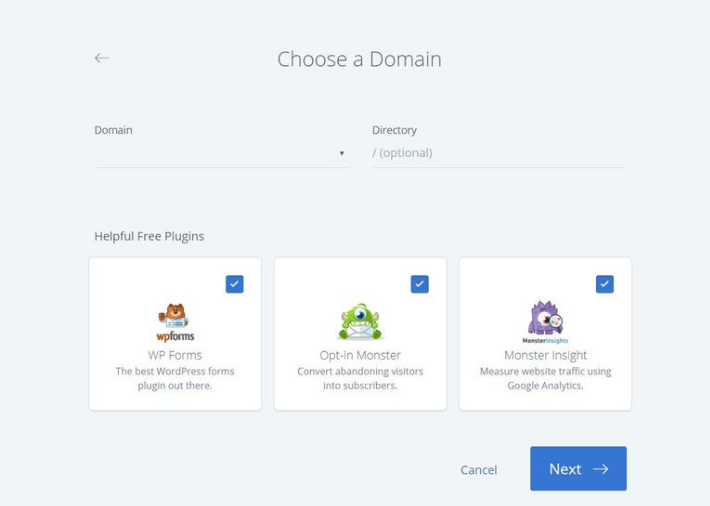Click the back arrow icon
Viewport: 710px width, 506px height.
(x=101, y=58)
